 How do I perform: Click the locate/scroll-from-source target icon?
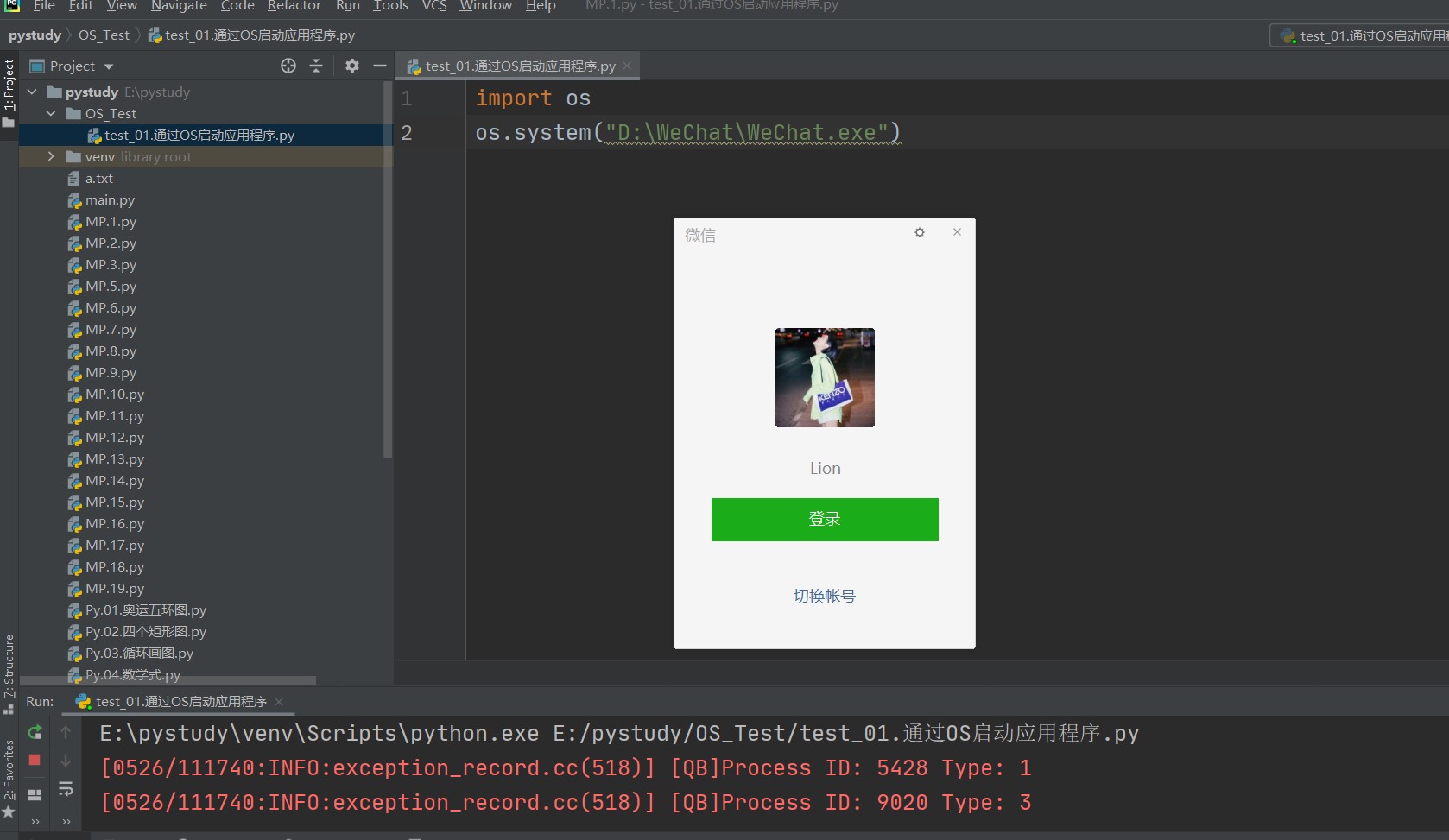(x=288, y=66)
